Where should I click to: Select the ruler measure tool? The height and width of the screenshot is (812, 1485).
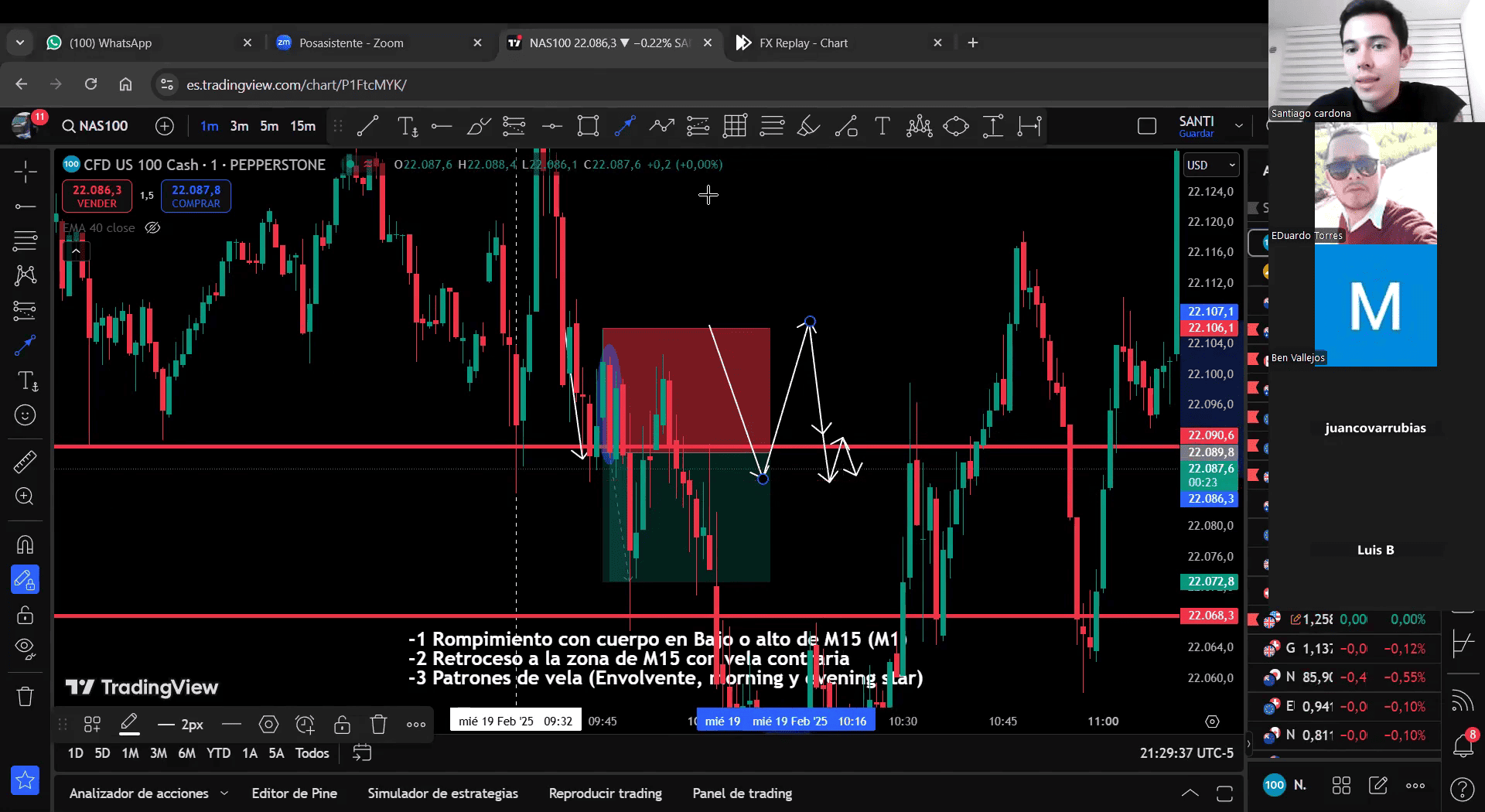point(25,462)
